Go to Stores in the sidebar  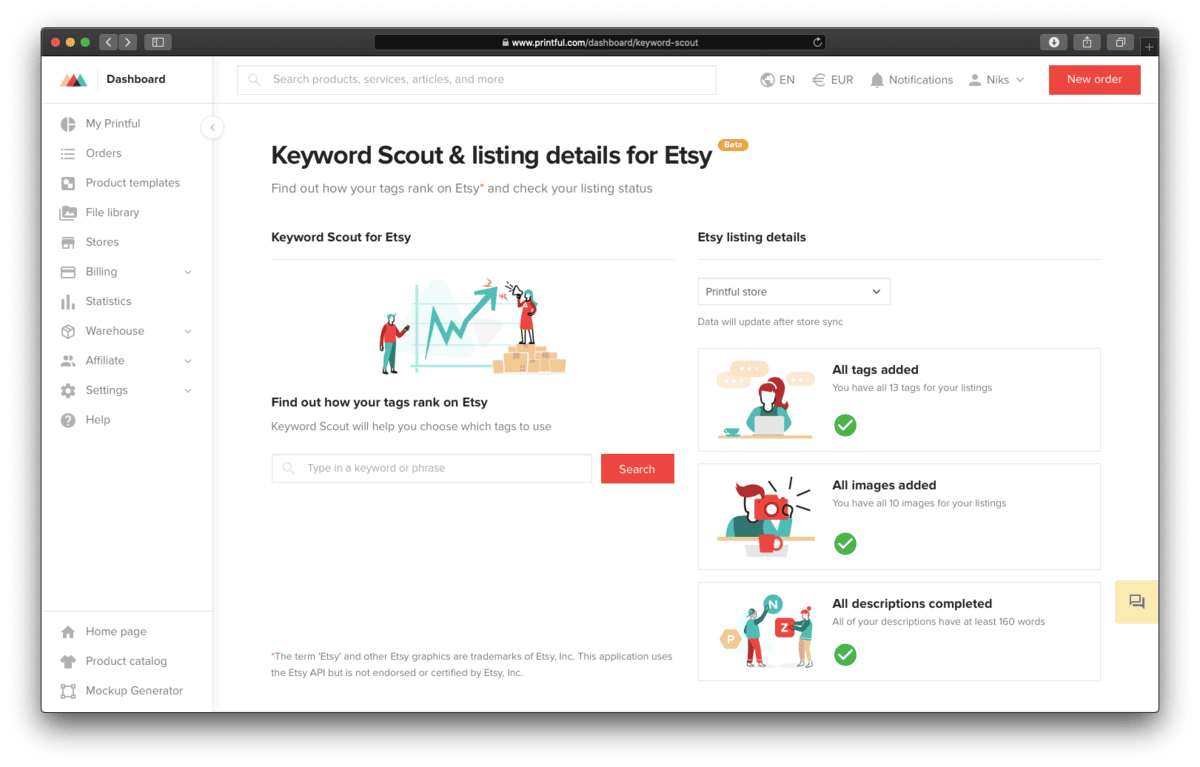pyautogui.click(x=100, y=241)
